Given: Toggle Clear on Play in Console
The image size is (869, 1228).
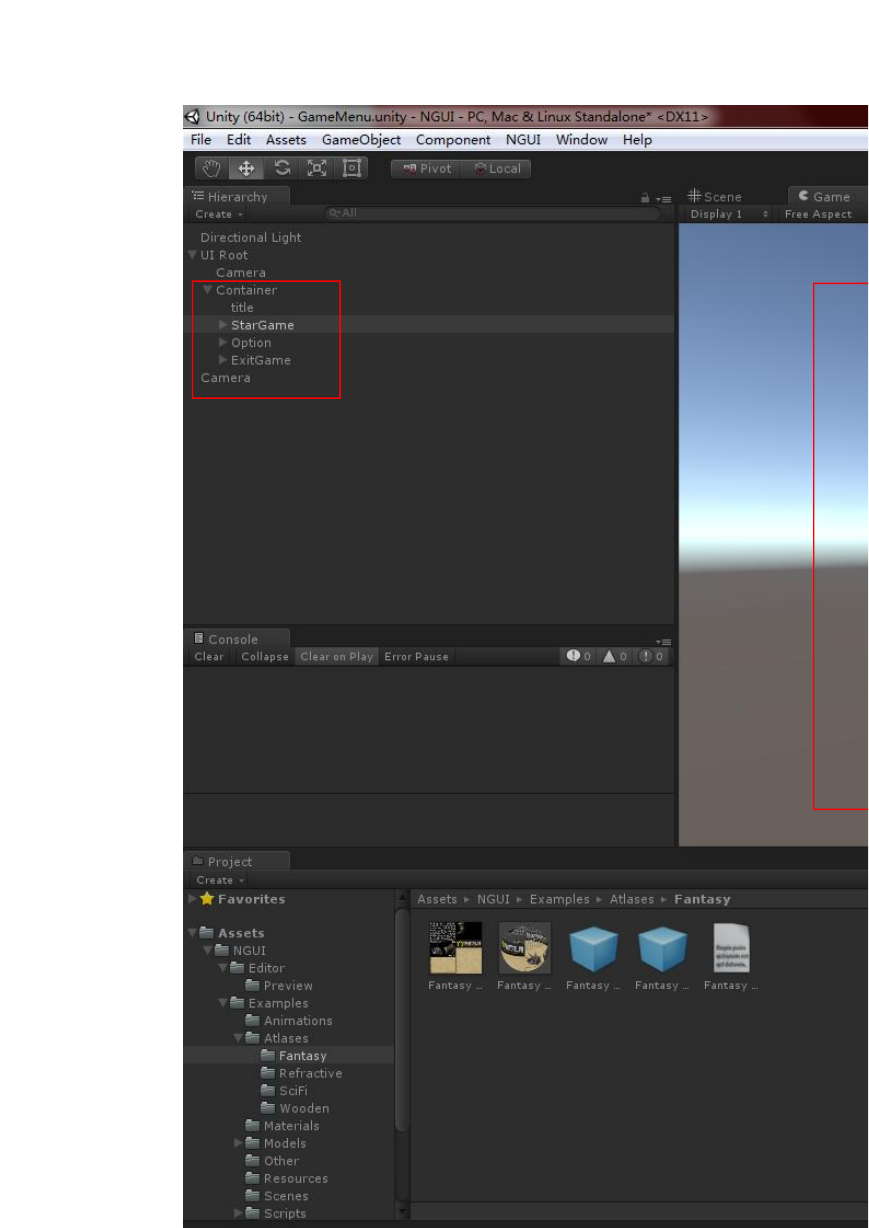Looking at the screenshot, I should pyautogui.click(x=337, y=656).
